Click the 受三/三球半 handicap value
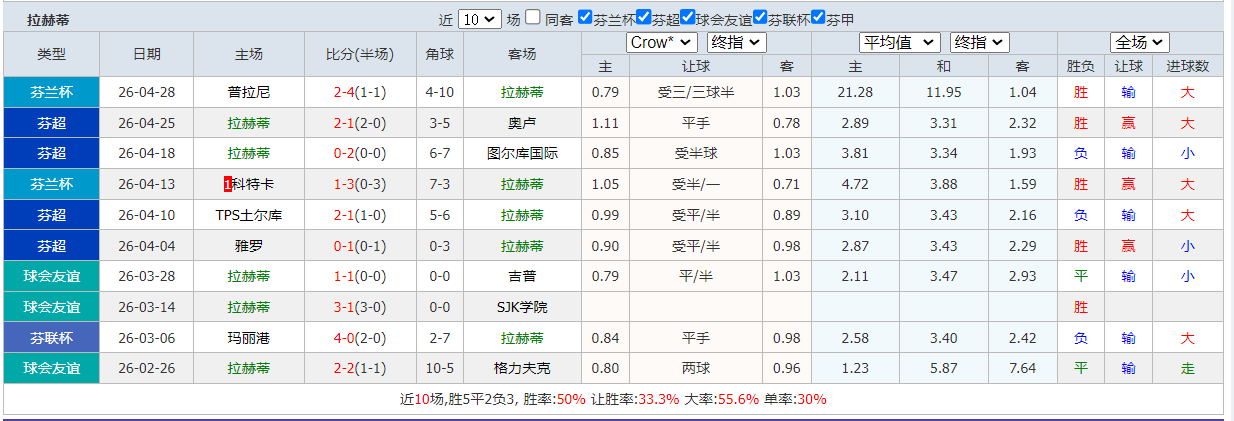1234x421 pixels. (x=696, y=92)
